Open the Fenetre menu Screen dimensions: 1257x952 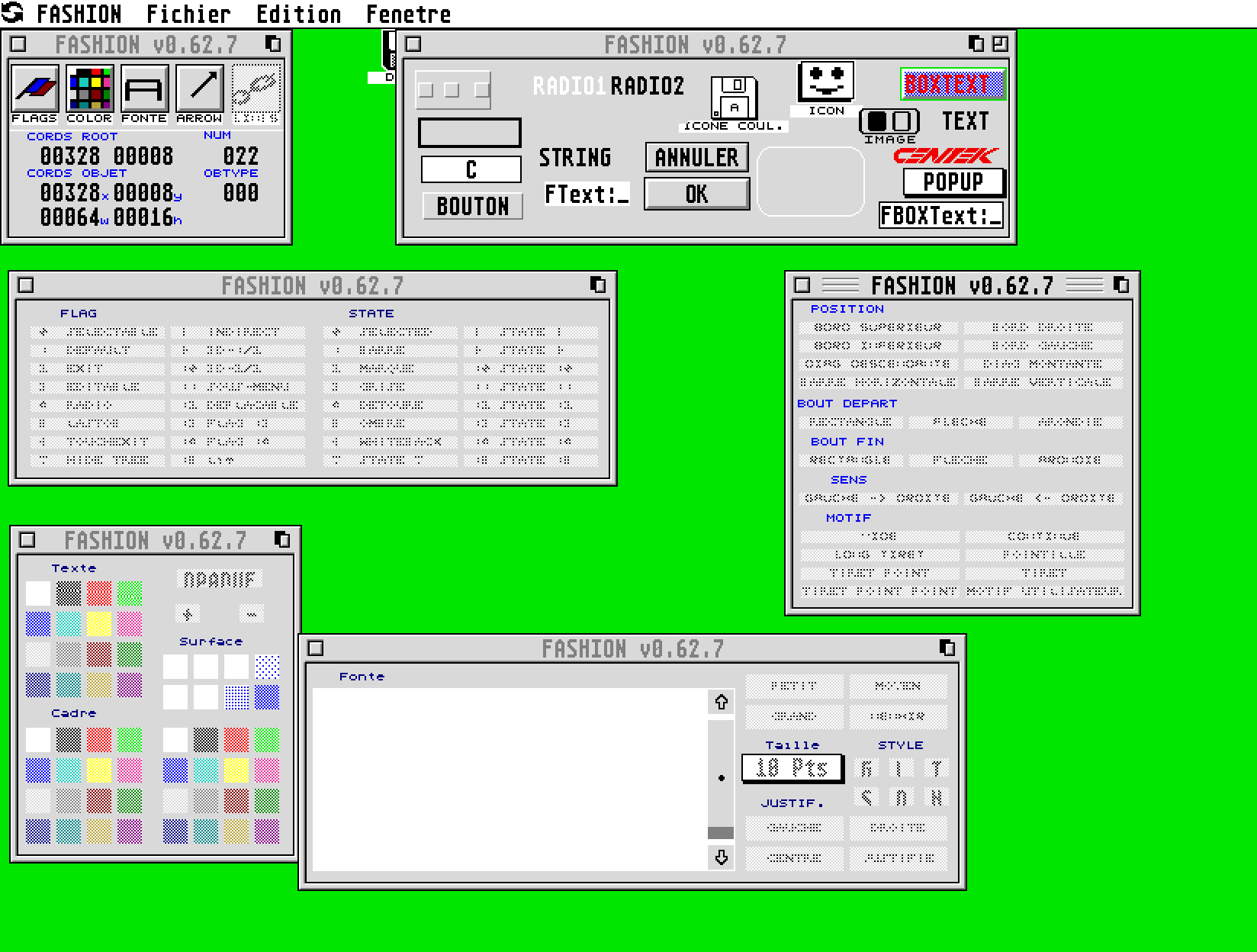(408, 14)
